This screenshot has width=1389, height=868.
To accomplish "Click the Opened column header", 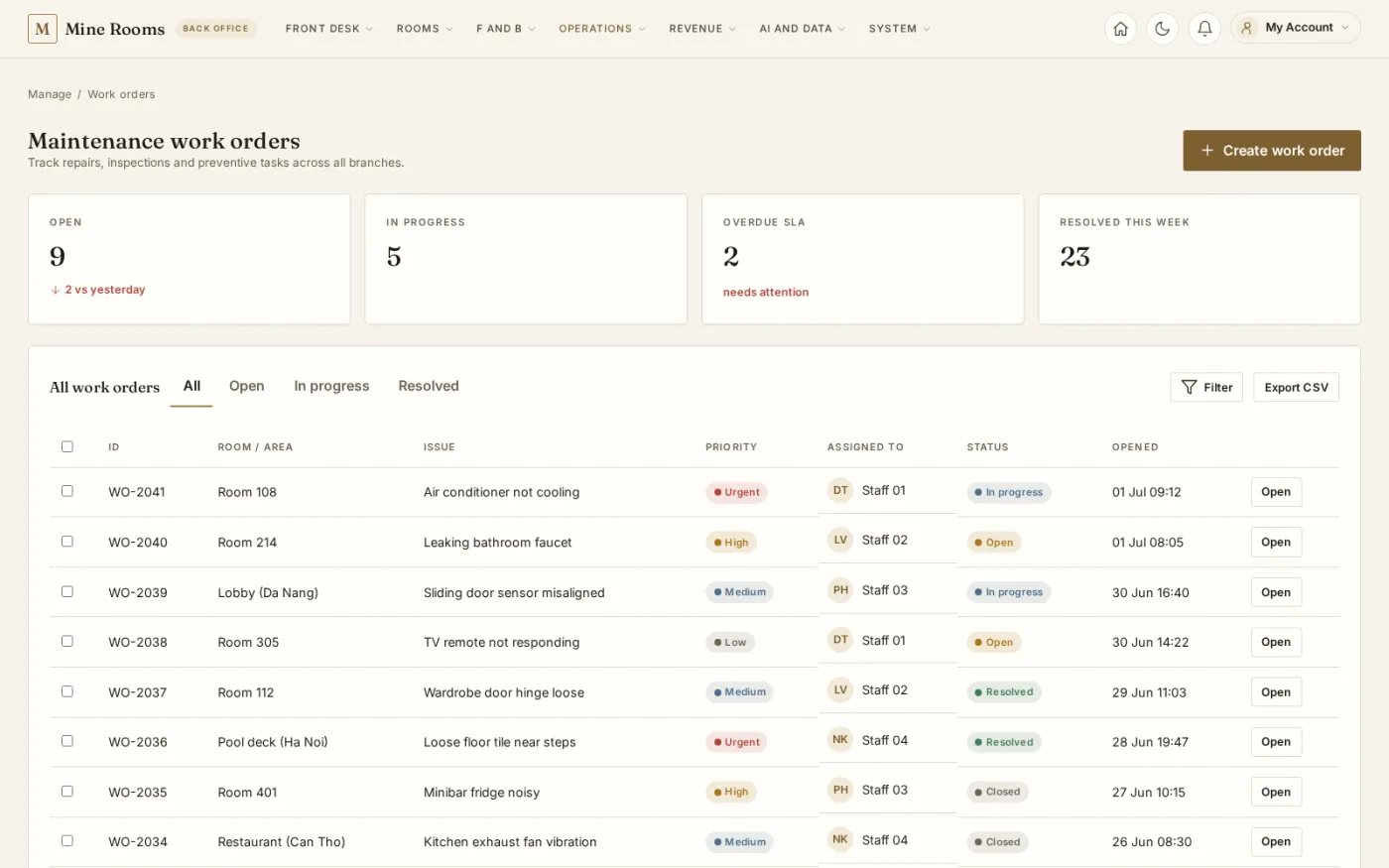I will [1135, 447].
